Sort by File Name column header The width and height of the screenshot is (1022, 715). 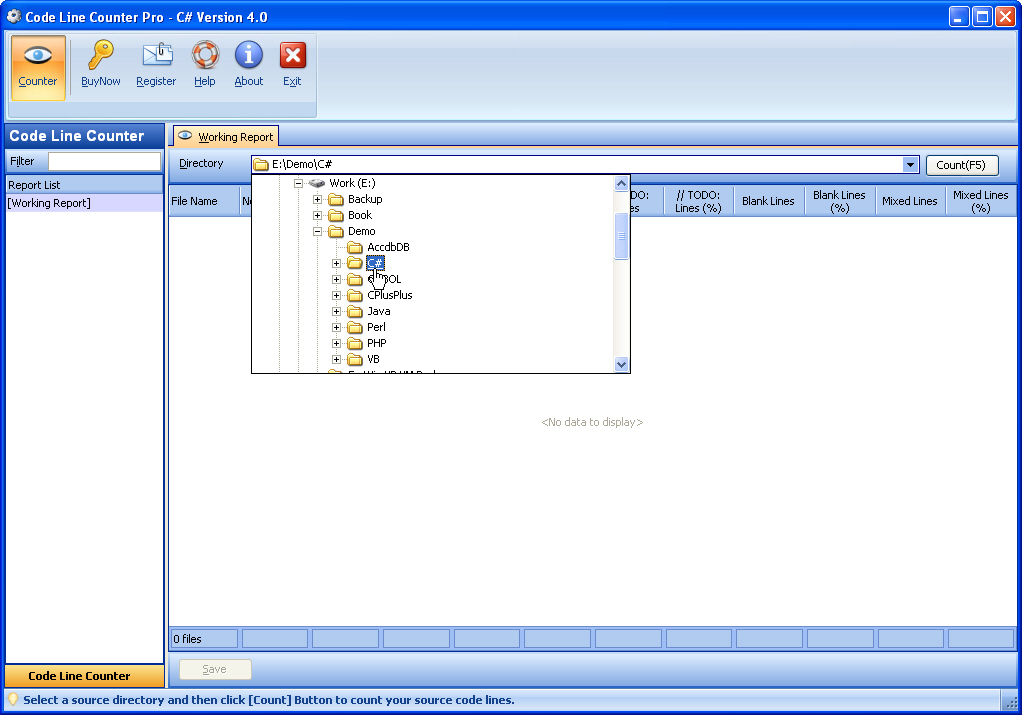tap(204, 201)
